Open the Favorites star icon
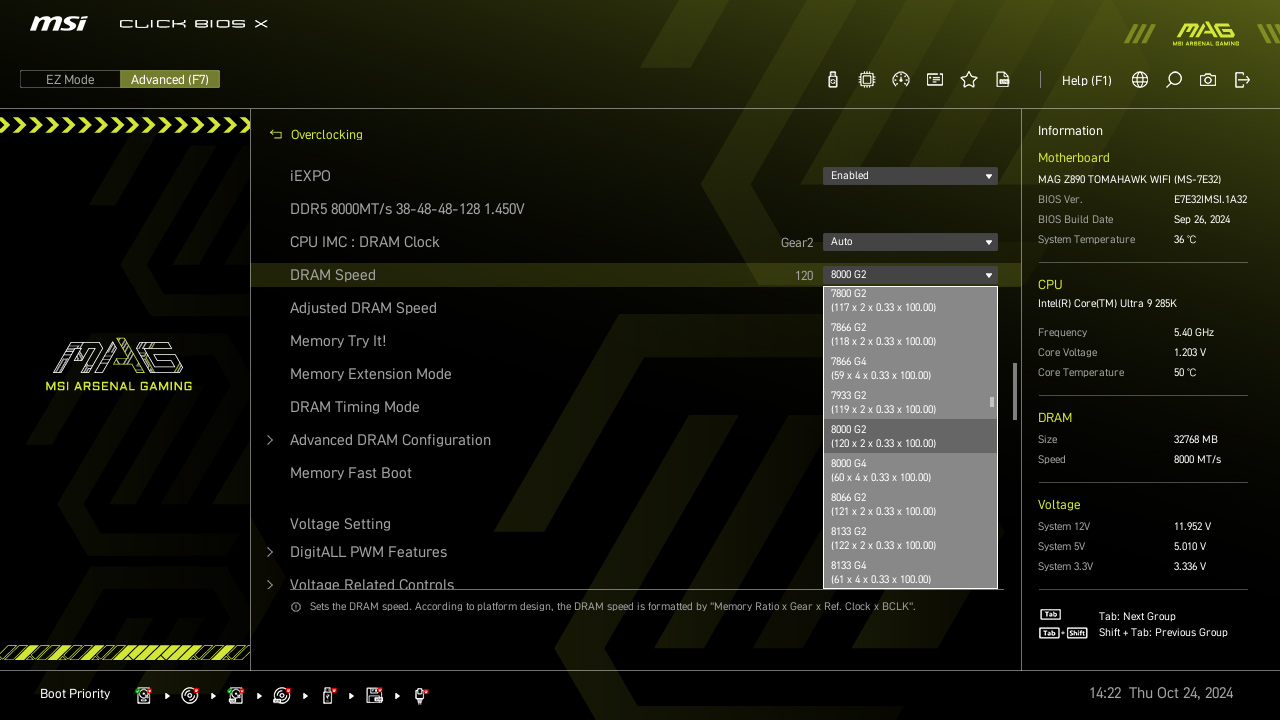The image size is (1280, 720). (969, 80)
